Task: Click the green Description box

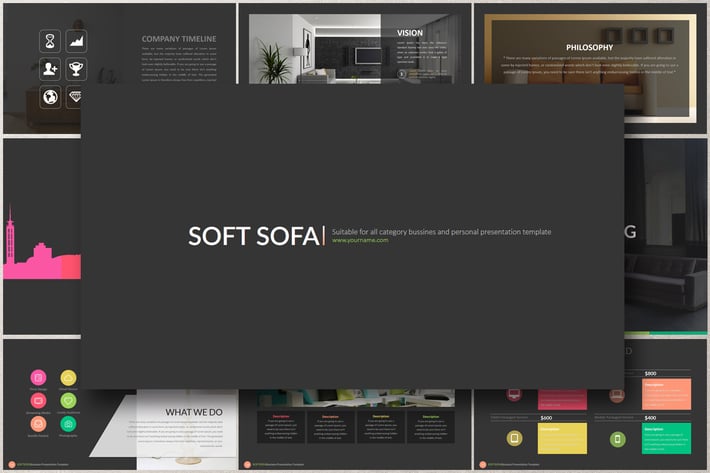Action: click(667, 438)
